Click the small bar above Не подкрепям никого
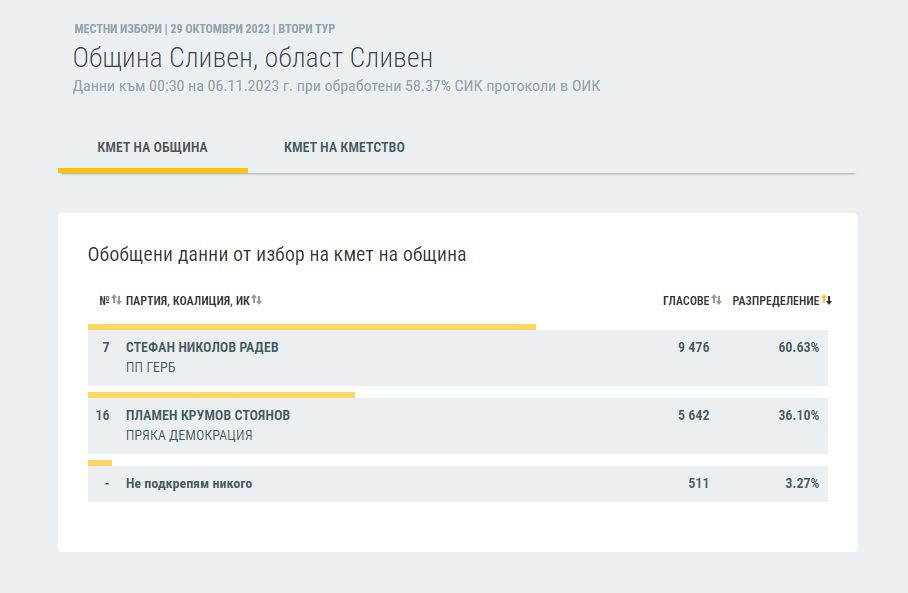The height and width of the screenshot is (593, 908). (100, 463)
